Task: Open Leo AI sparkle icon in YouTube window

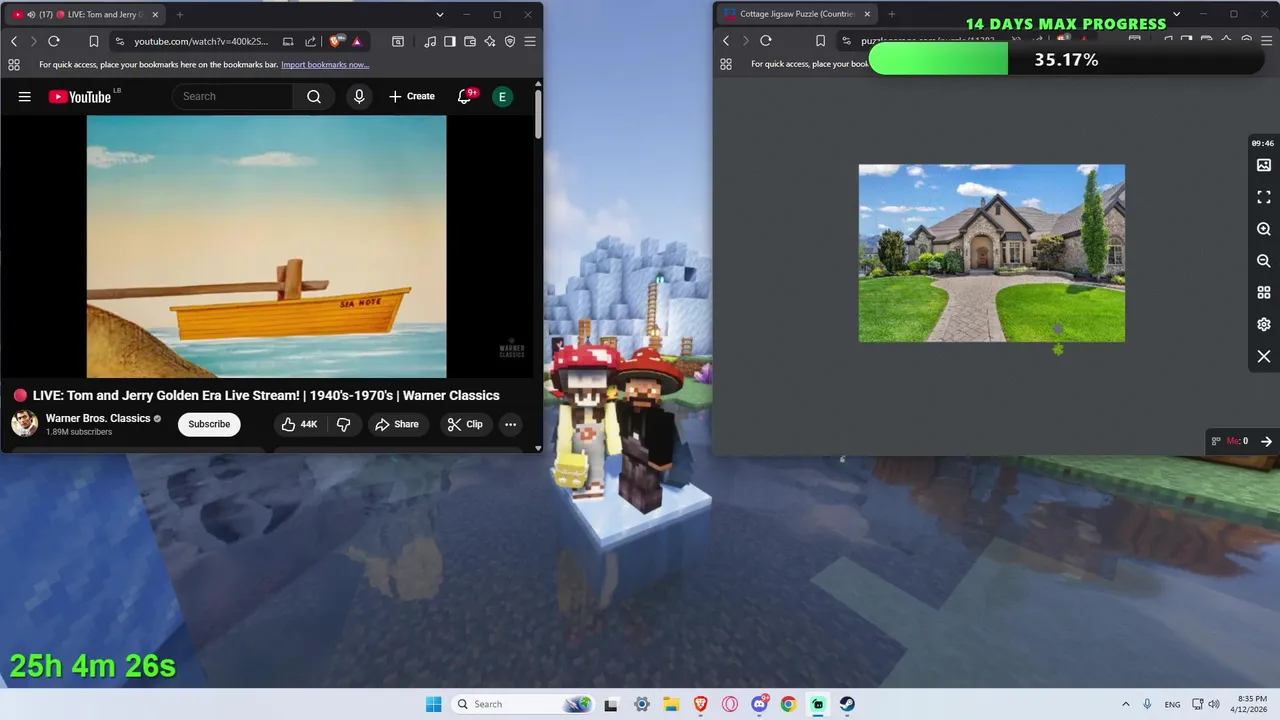Action: click(490, 41)
